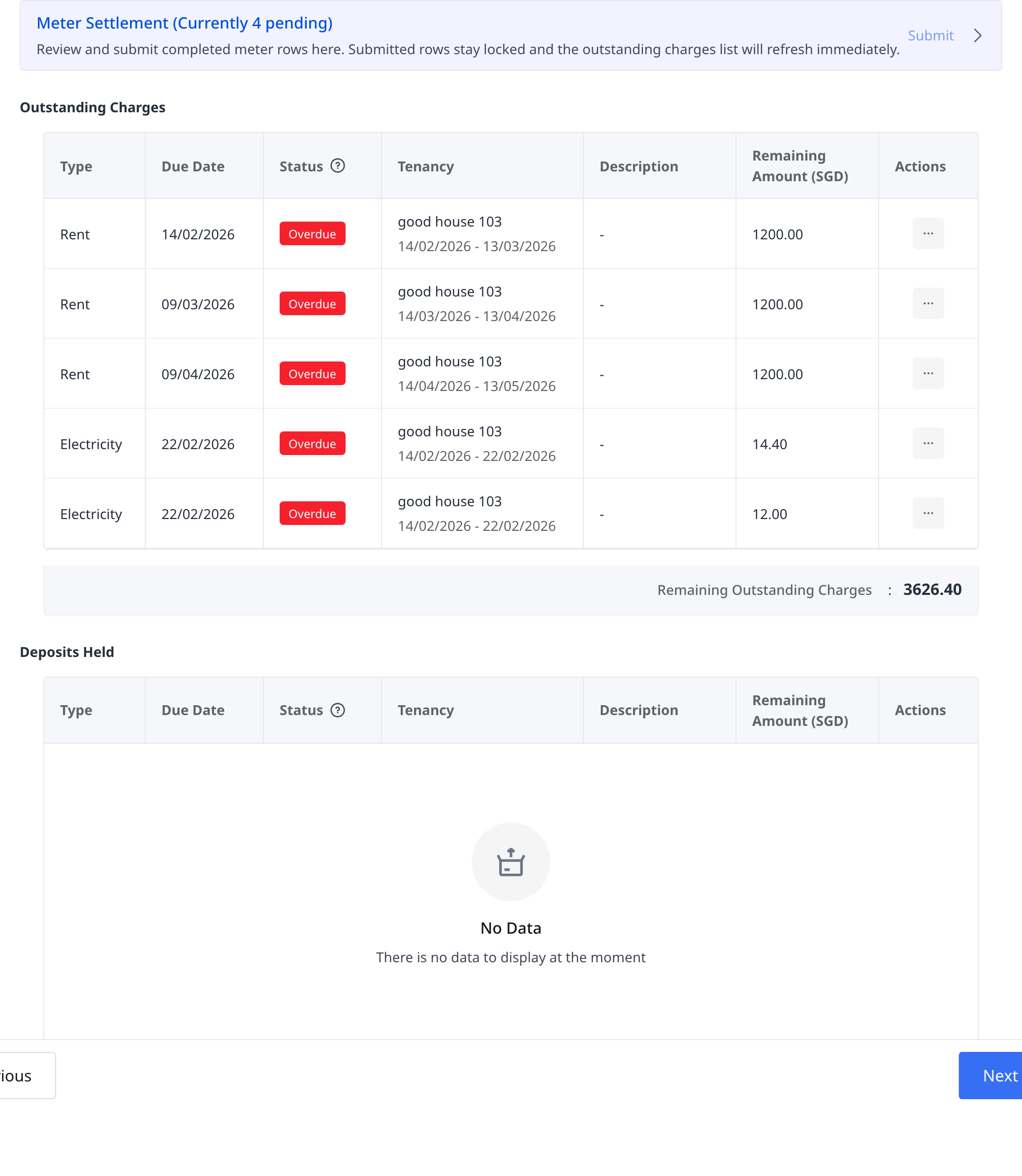Select tenancy period 14/04/2026 - 13/05/2026
1022x1176 pixels.
tap(477, 386)
